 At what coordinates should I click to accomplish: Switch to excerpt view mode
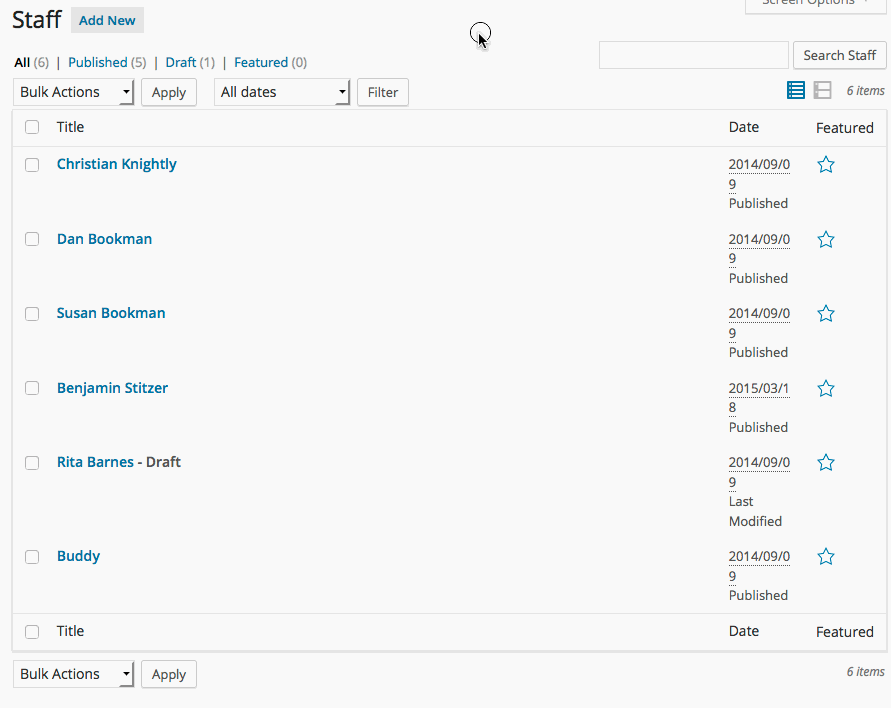822,90
